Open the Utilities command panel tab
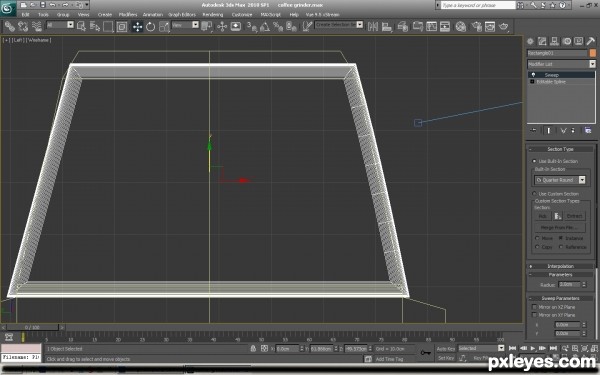This screenshot has height=375, width=600. point(590,41)
